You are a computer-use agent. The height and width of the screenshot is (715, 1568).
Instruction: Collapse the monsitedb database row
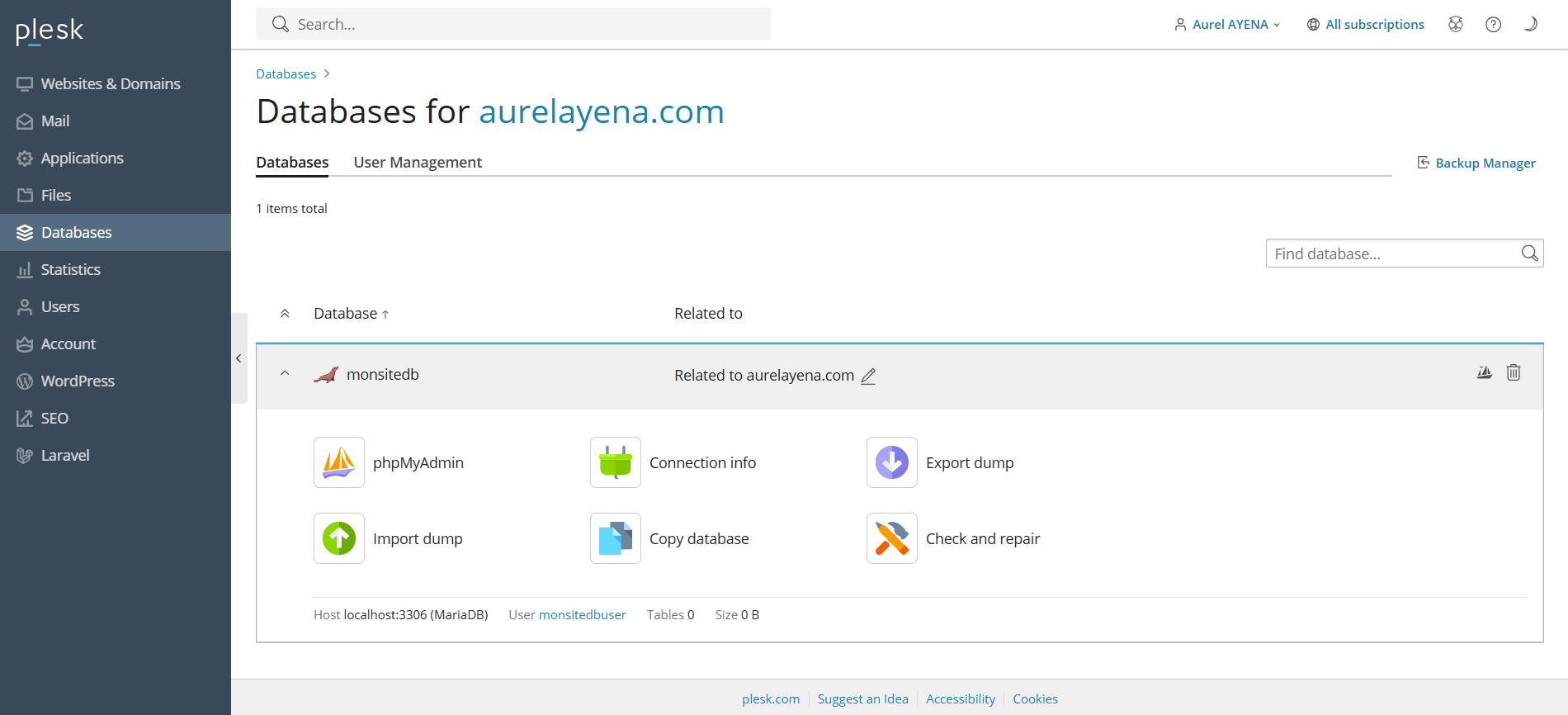coord(285,374)
